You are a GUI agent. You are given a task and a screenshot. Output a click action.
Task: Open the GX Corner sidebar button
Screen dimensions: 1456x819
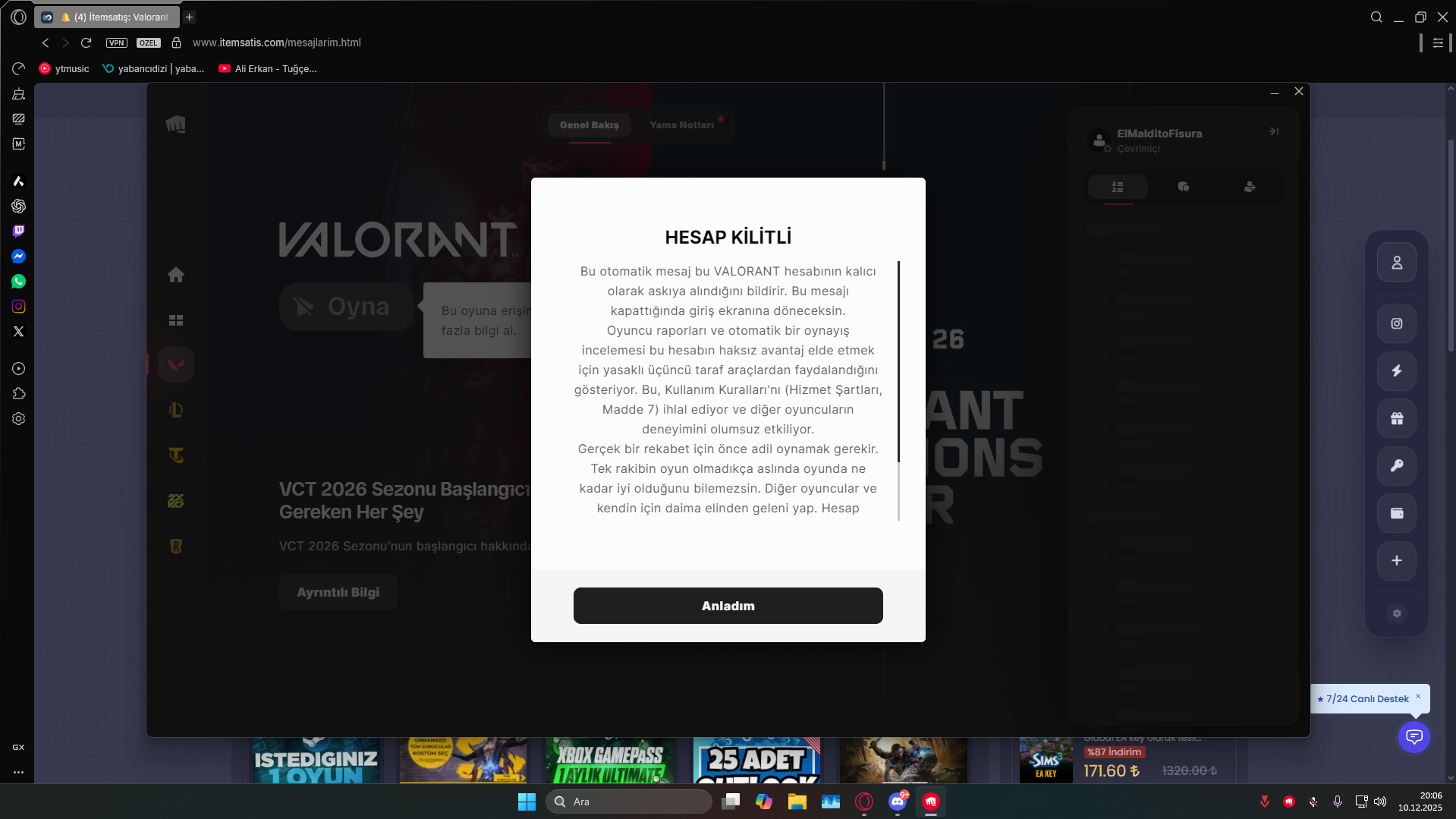18,747
